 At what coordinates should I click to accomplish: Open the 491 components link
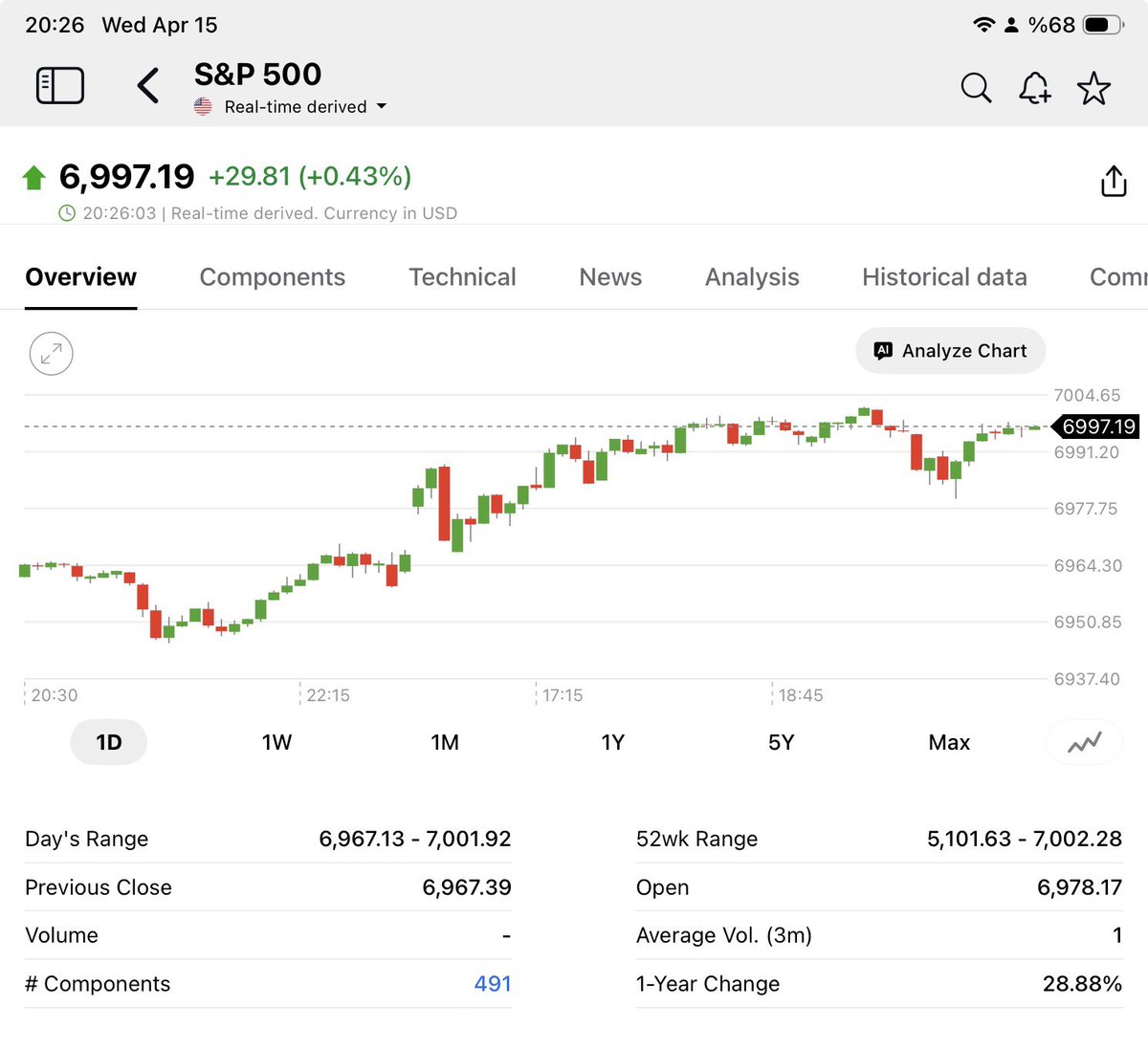point(493,984)
